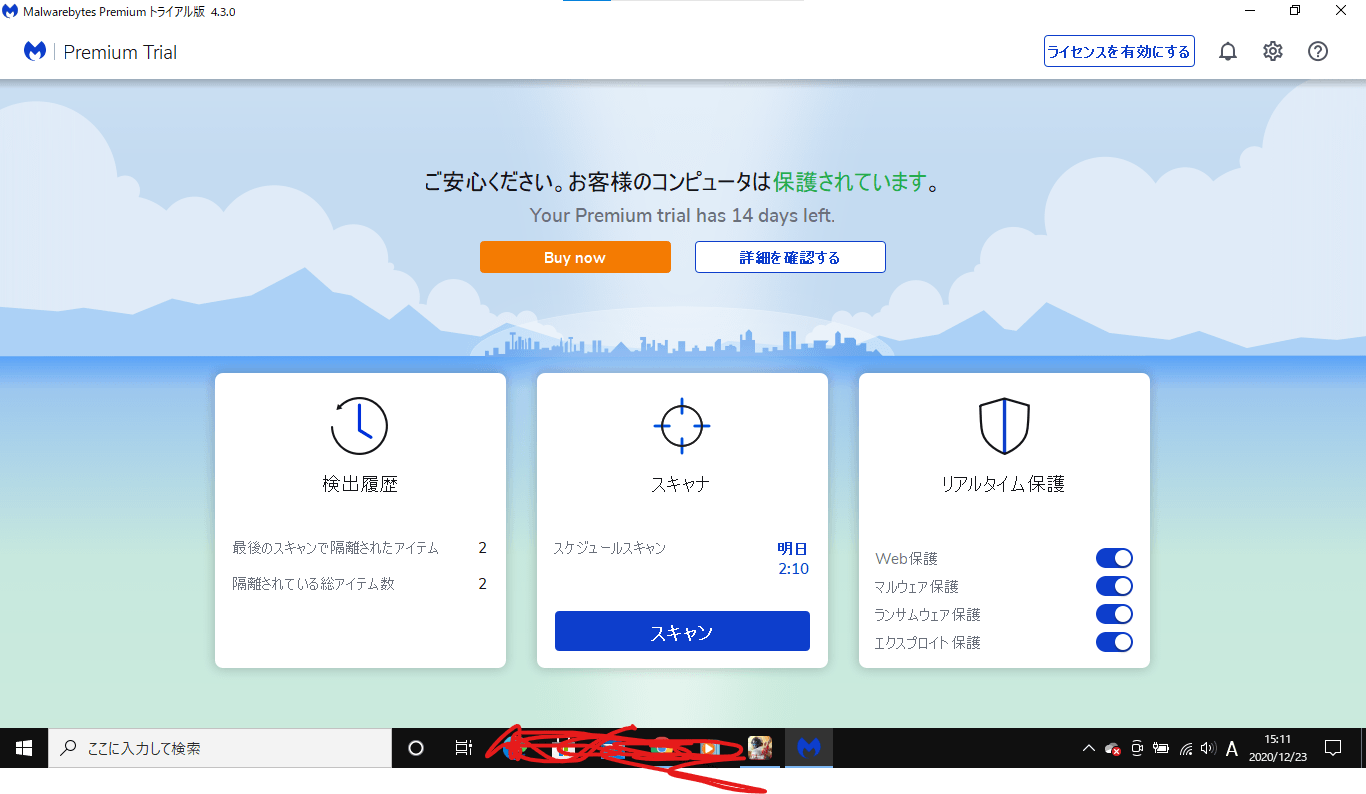Open the Action Center notification icon
The height and width of the screenshot is (794, 1366).
pos(1333,748)
